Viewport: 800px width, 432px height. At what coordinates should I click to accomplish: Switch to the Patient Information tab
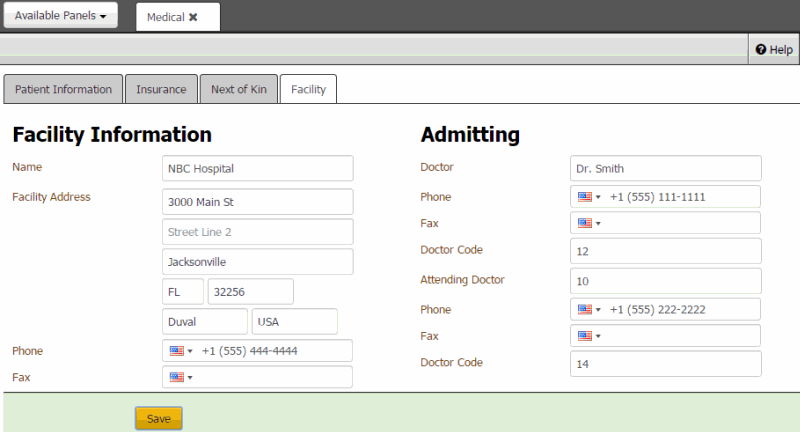point(64,89)
